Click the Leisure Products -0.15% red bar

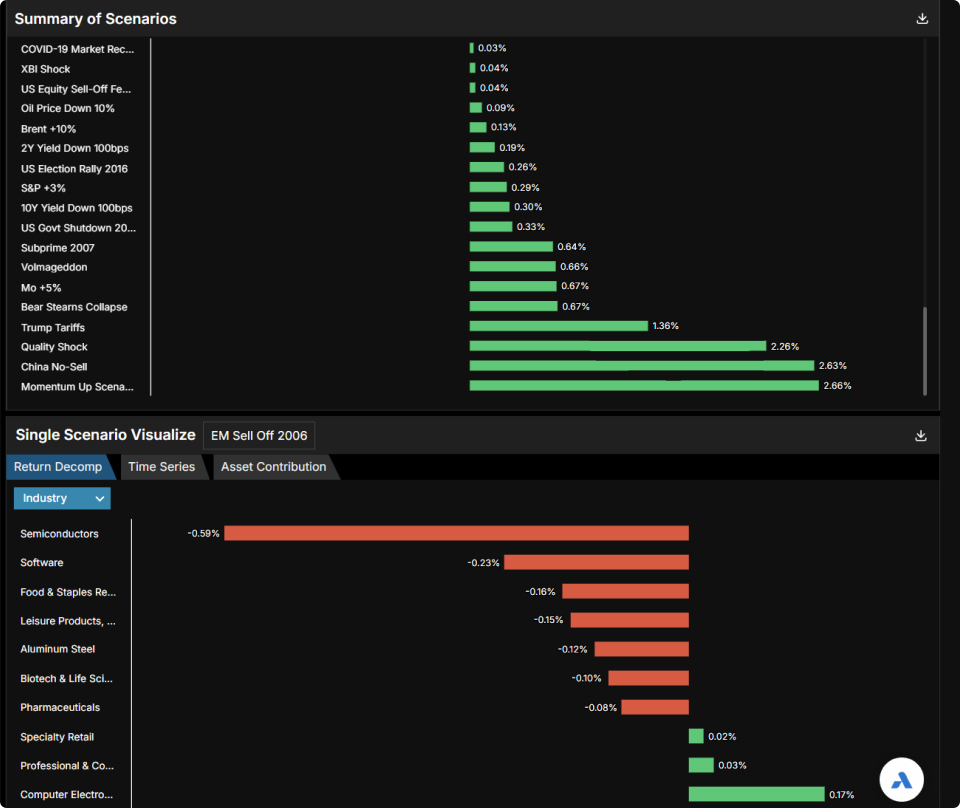click(629, 620)
